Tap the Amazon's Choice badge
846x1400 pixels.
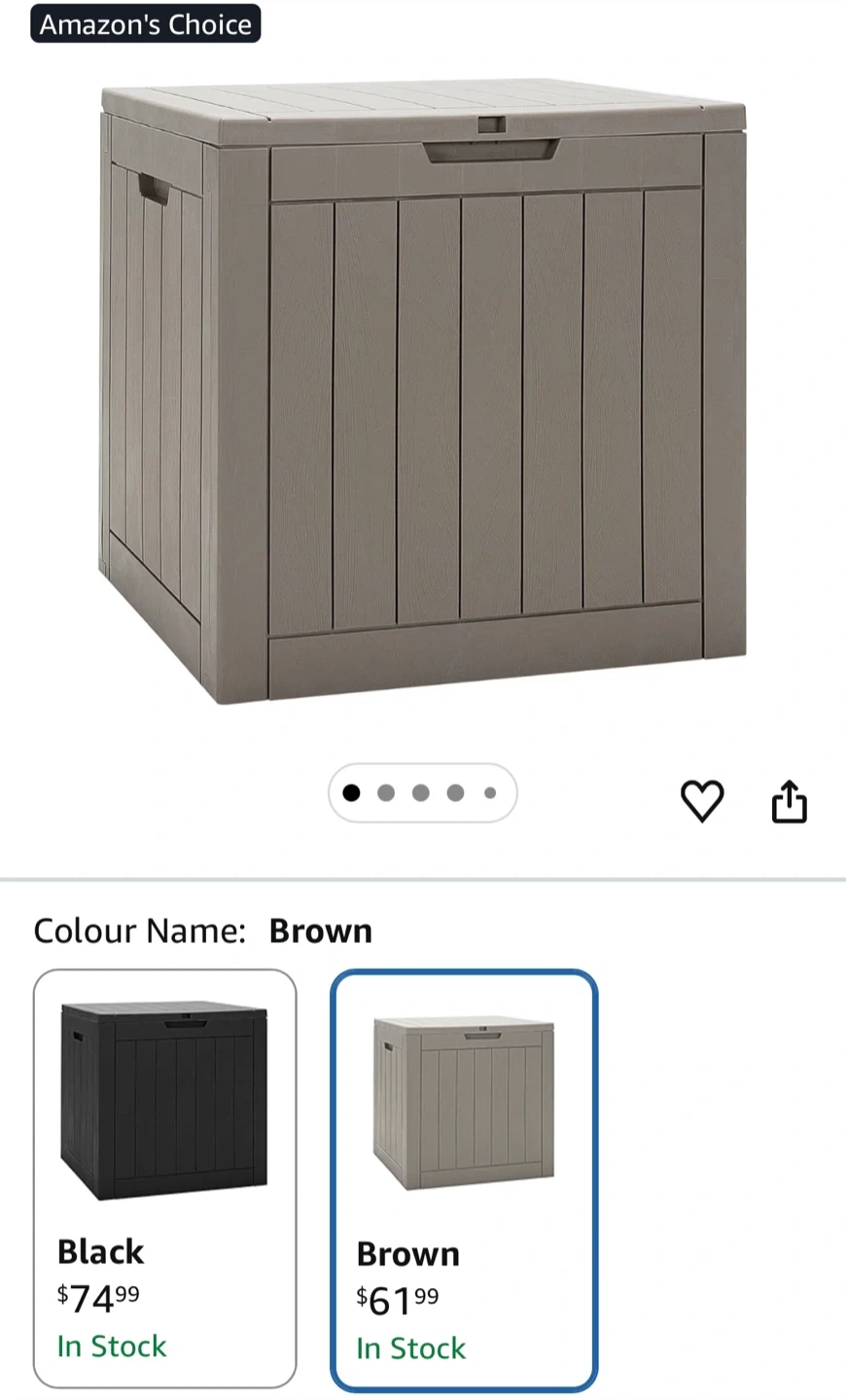(146, 24)
